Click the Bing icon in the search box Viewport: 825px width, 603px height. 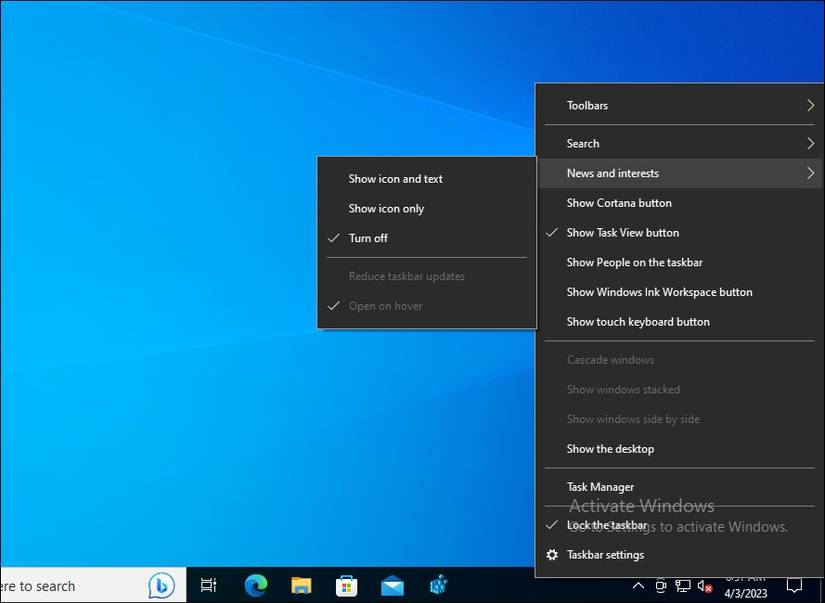(162, 585)
